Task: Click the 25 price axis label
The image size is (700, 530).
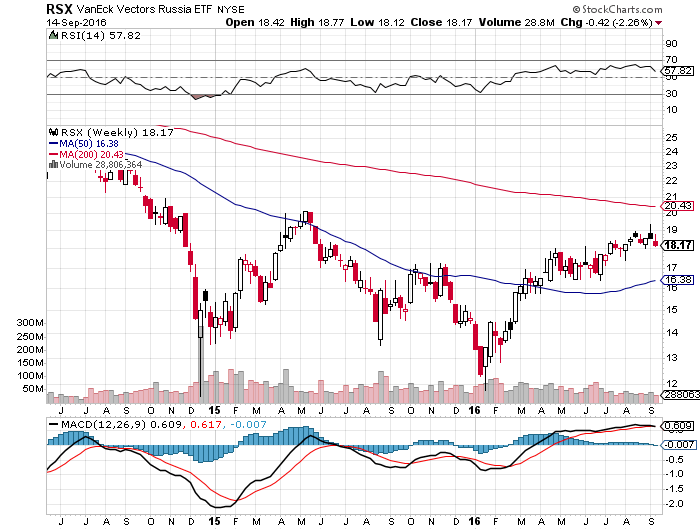Action: pos(671,138)
